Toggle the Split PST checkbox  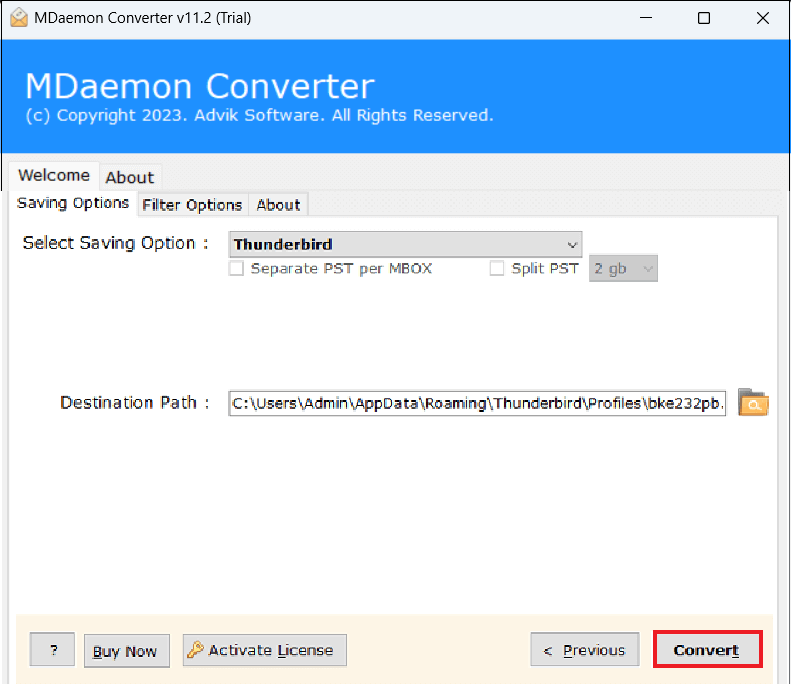(497, 268)
